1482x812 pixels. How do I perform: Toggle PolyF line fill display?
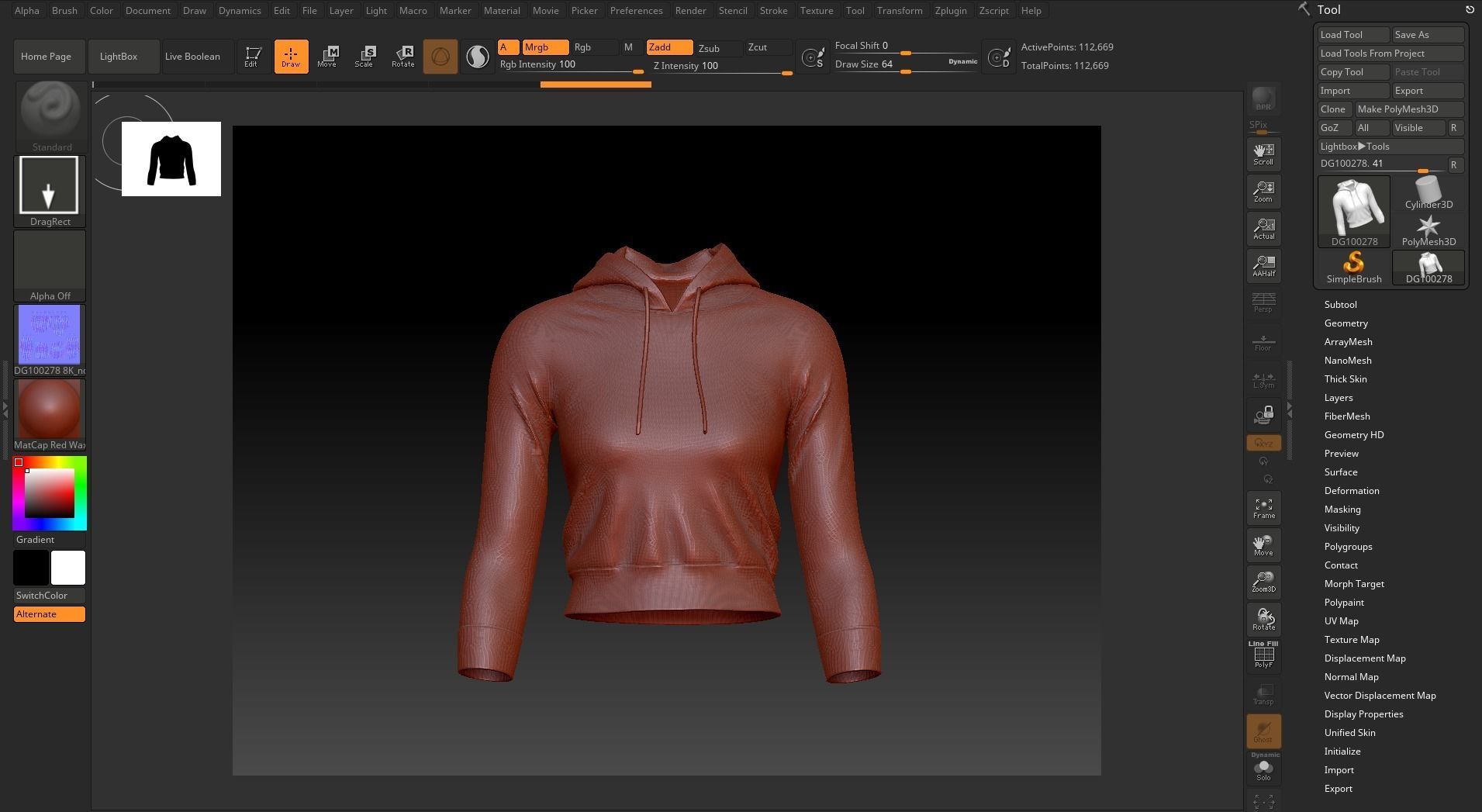[1263, 656]
